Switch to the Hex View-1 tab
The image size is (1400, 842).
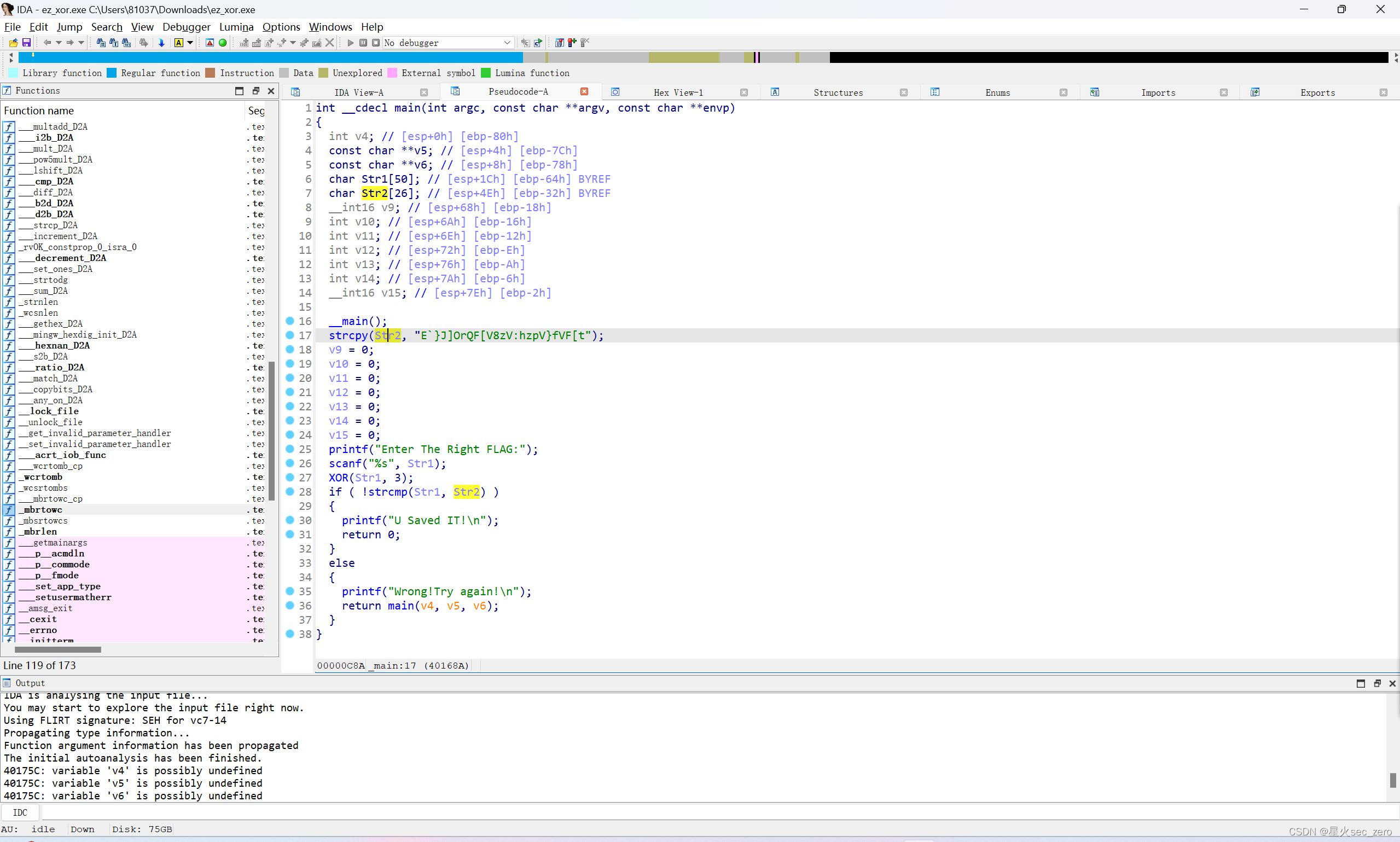coord(679,92)
